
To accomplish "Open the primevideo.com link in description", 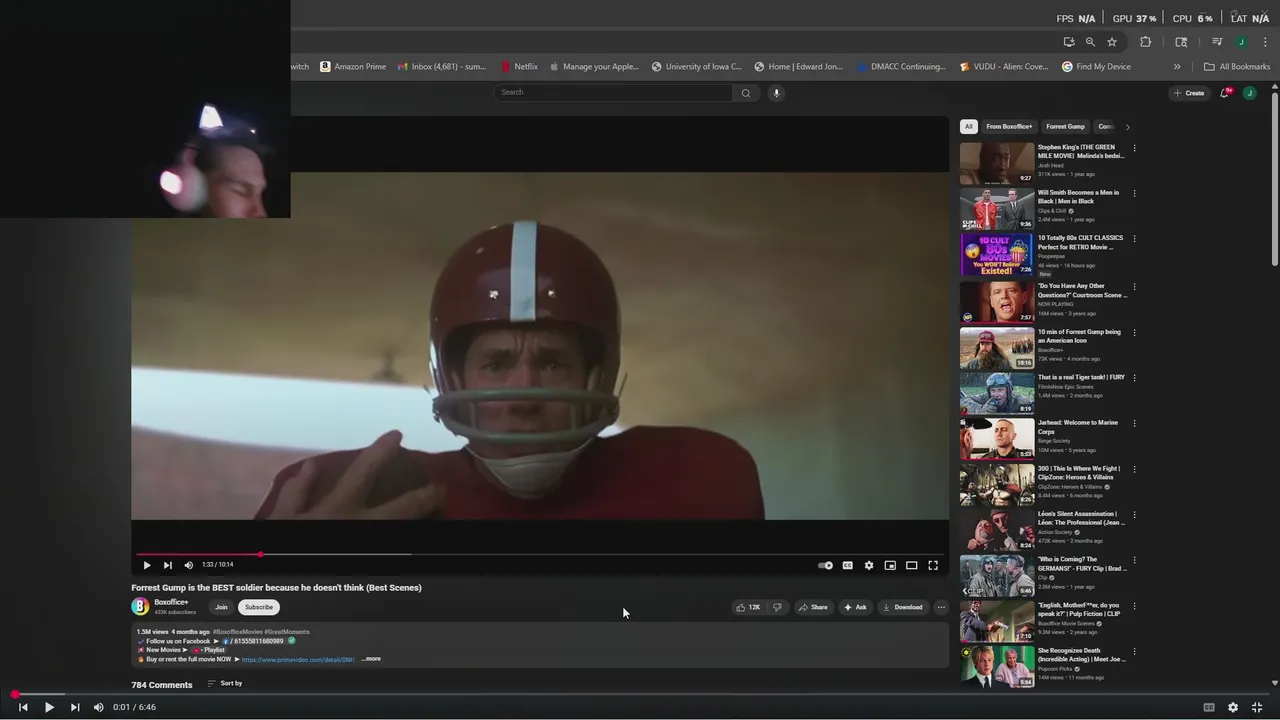I will 297,659.
